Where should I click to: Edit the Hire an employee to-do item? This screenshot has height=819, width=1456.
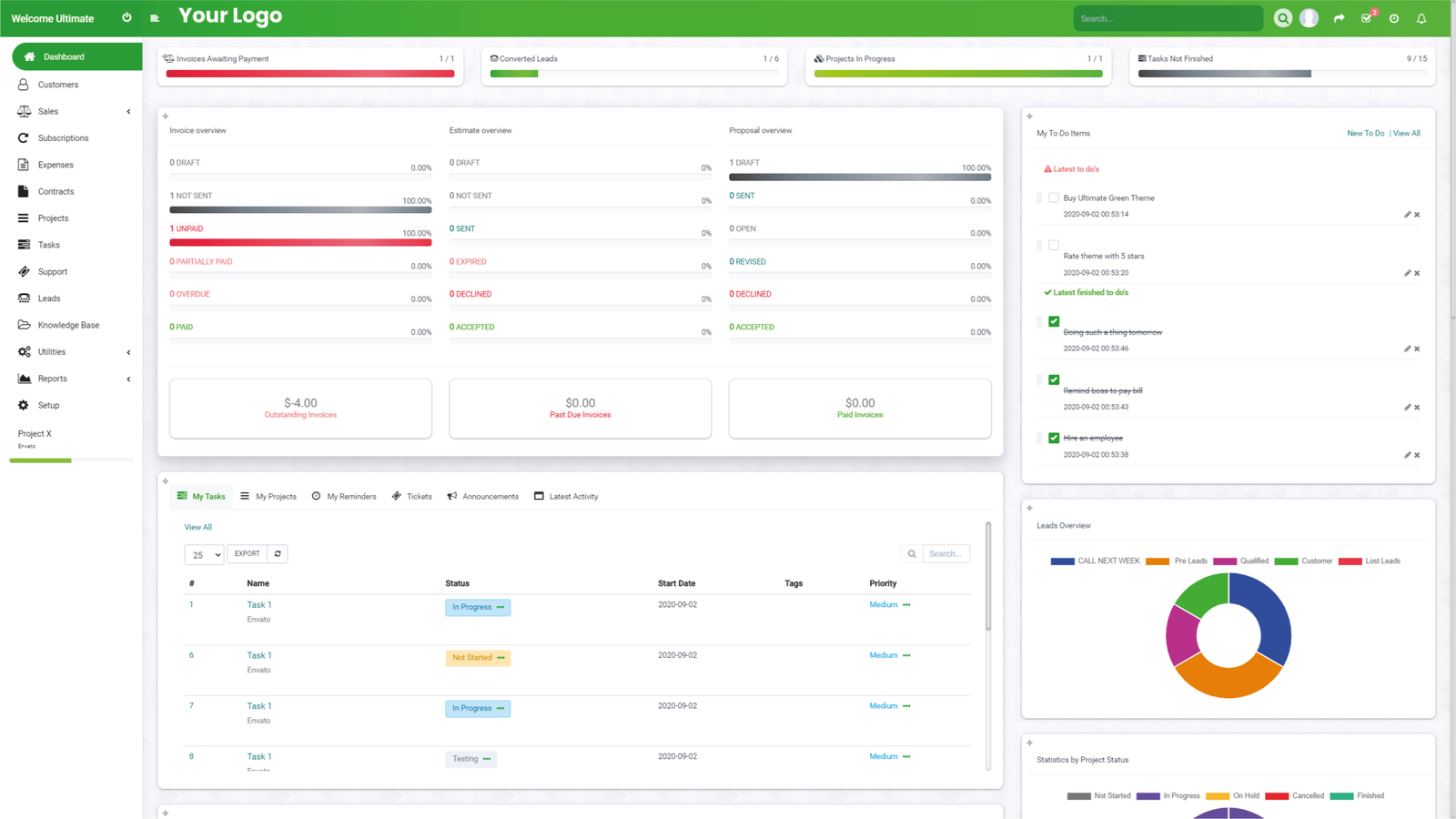(x=1407, y=455)
